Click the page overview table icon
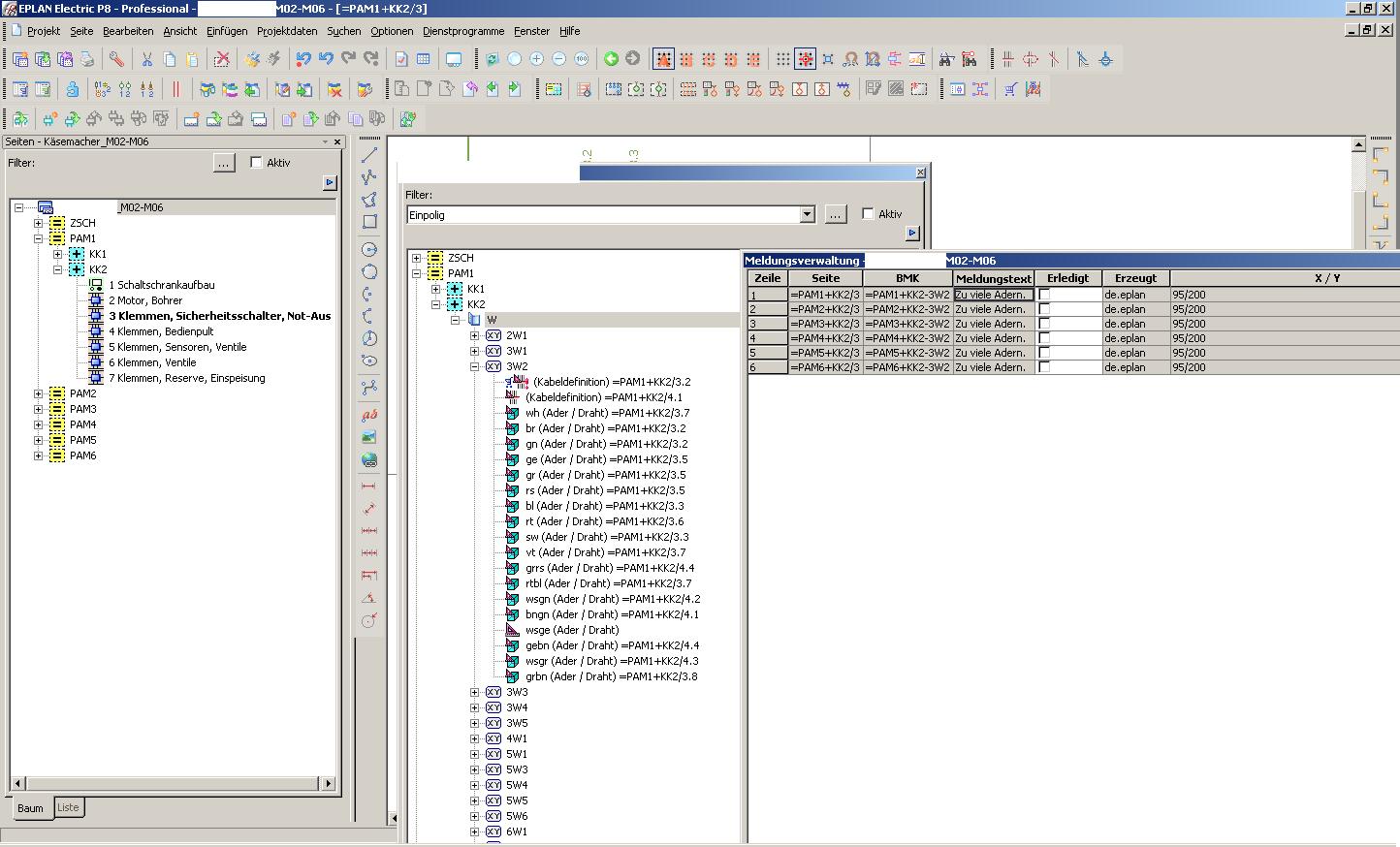 click(423, 59)
